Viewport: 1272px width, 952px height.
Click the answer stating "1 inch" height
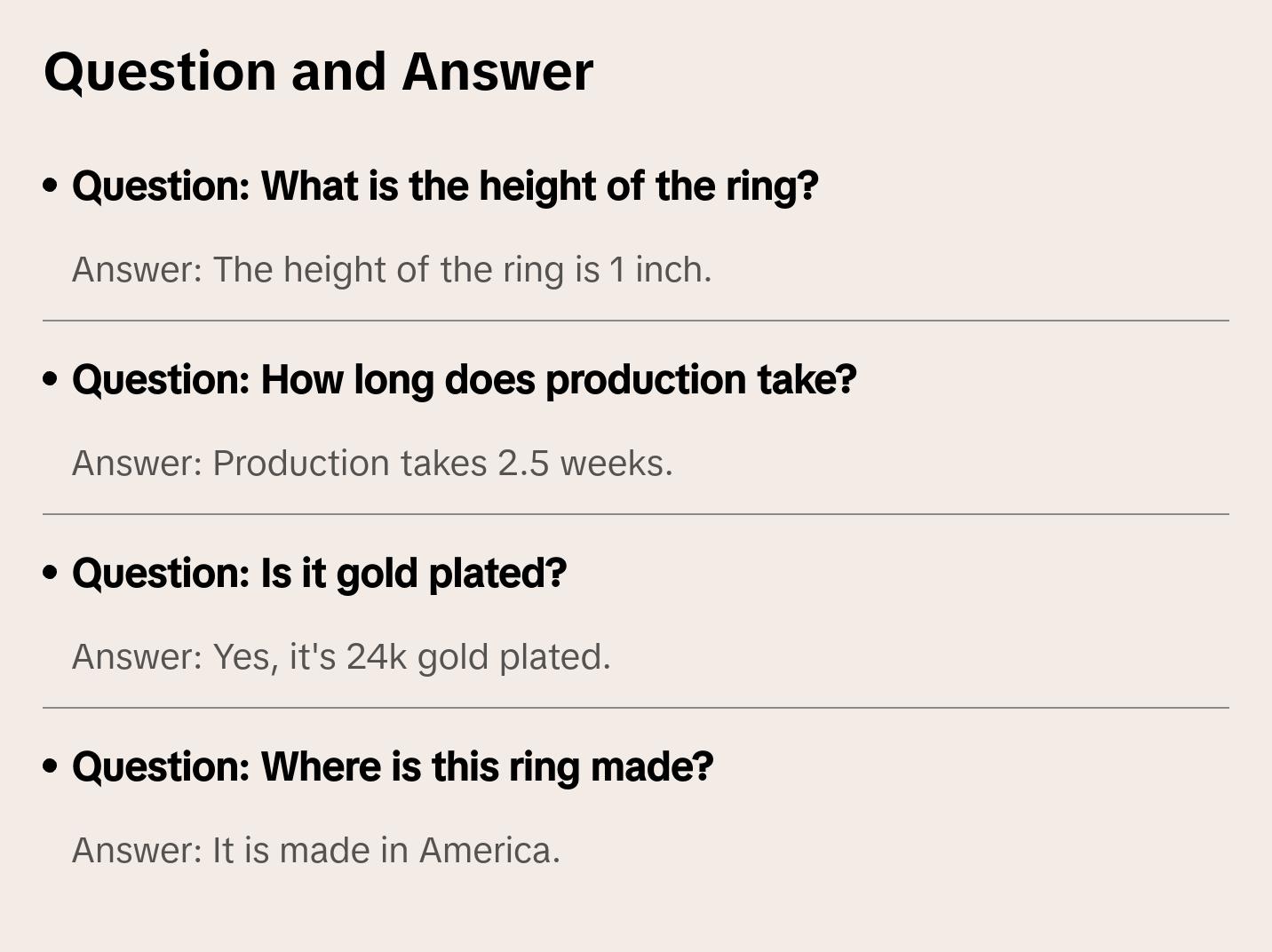[392, 270]
